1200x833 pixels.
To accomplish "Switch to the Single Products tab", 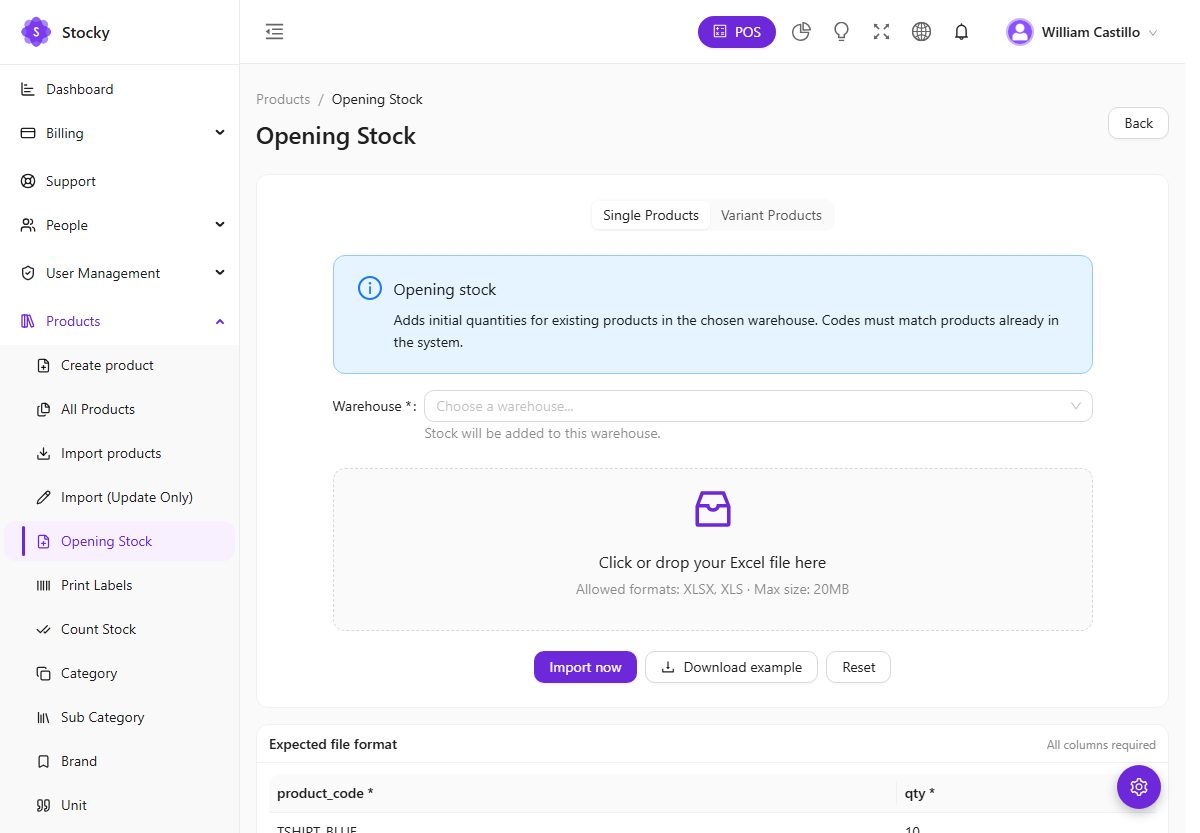I will coord(651,215).
